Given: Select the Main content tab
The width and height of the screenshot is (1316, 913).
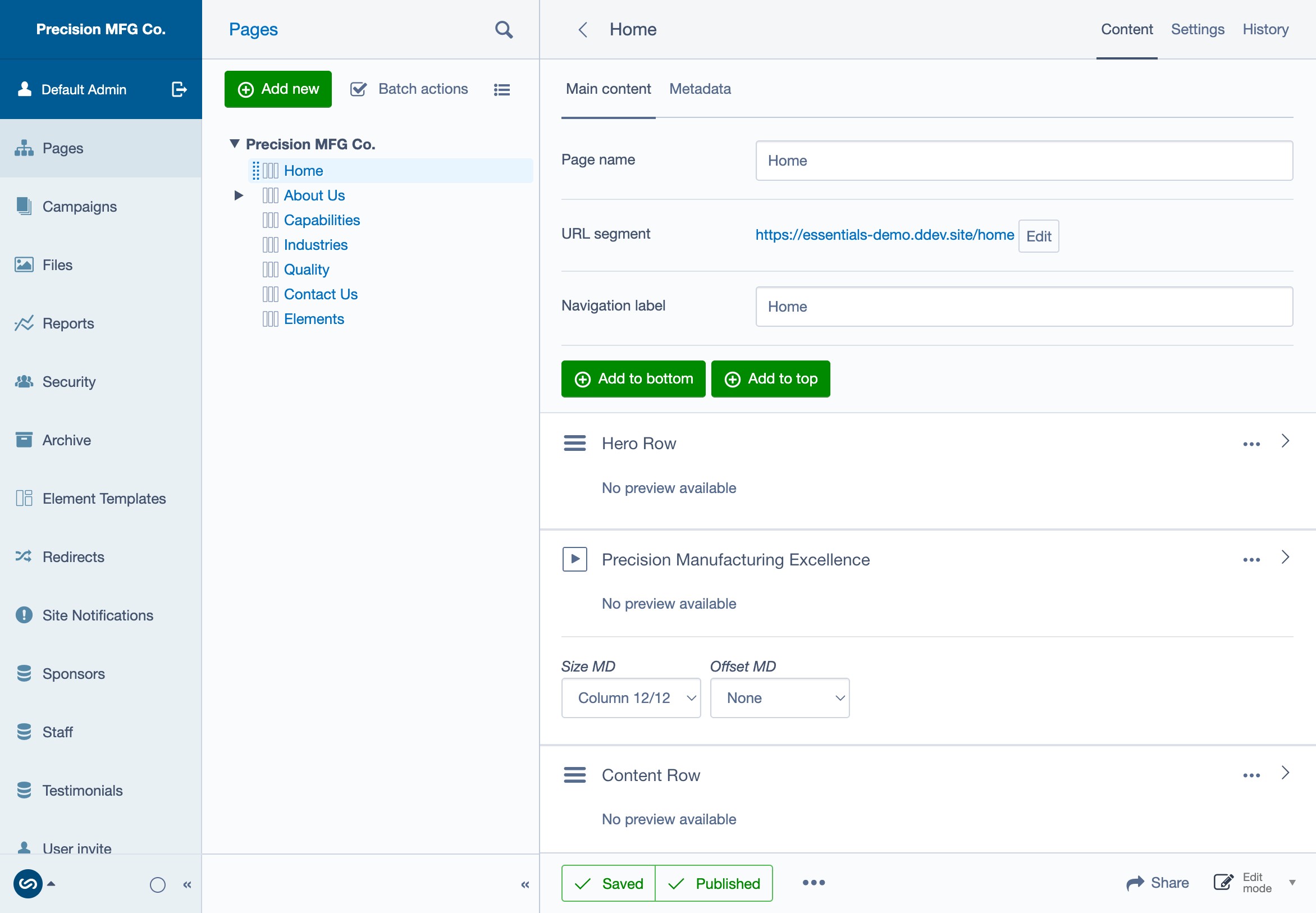Looking at the screenshot, I should 608,89.
